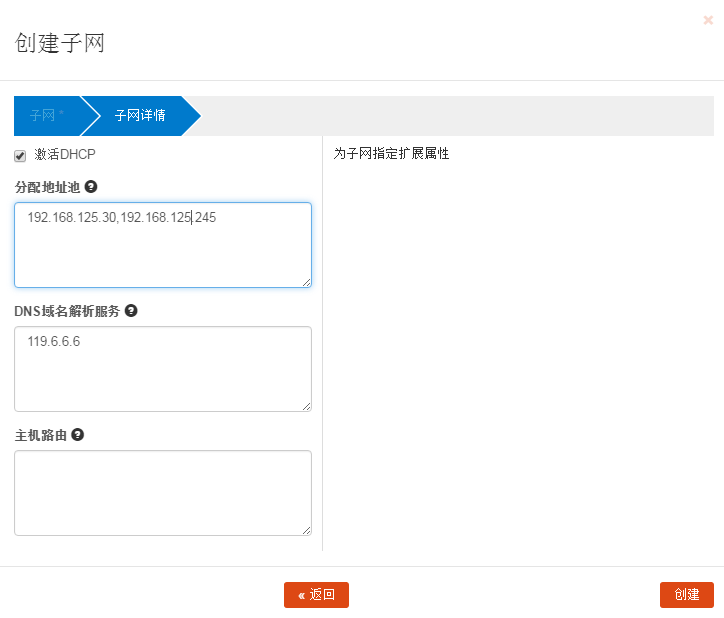Go to the 子网 step tab

click(x=46, y=116)
